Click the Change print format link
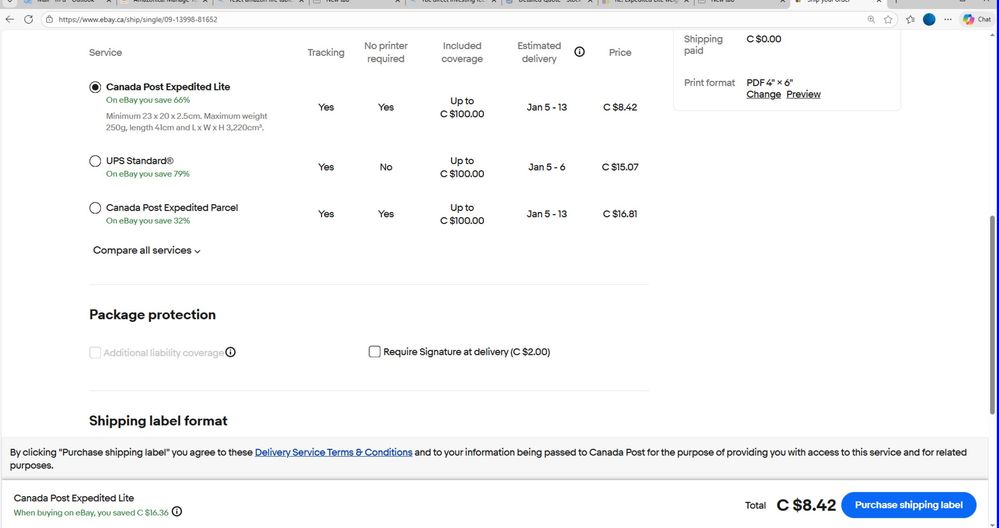 tap(763, 94)
